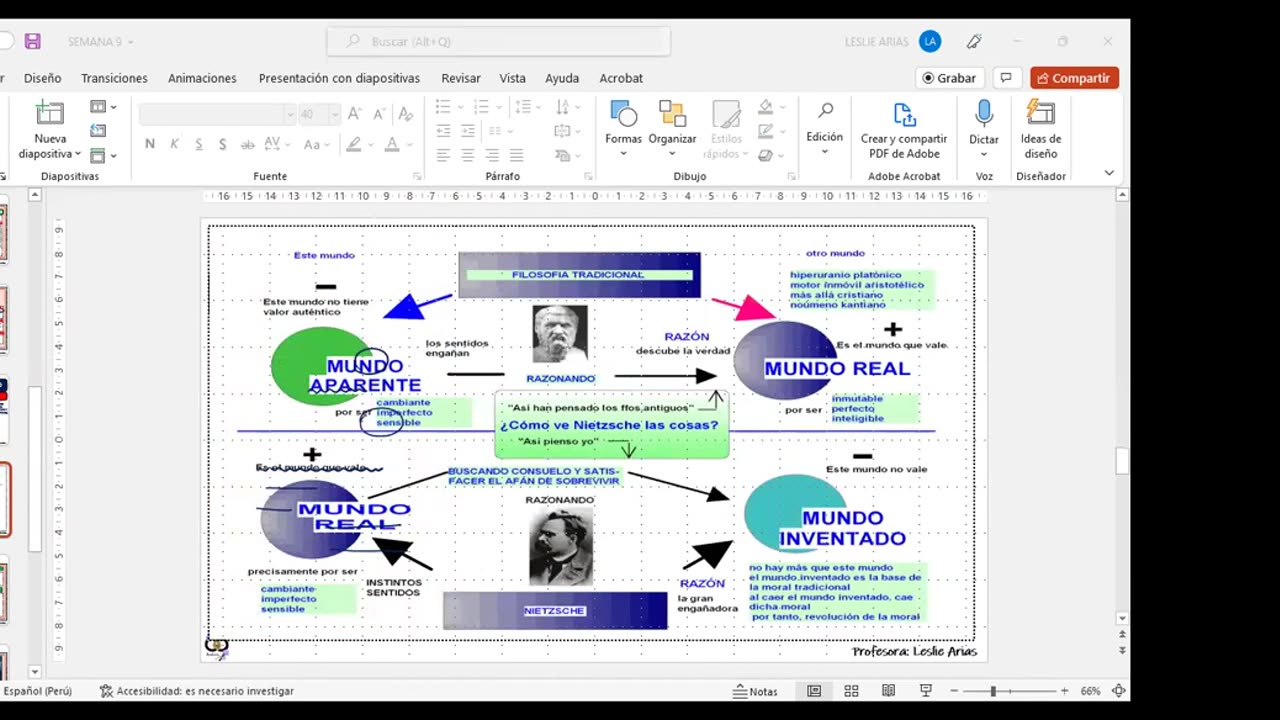Open the Revisar tab
Image resolution: width=1280 pixels, height=720 pixels.
461,78
